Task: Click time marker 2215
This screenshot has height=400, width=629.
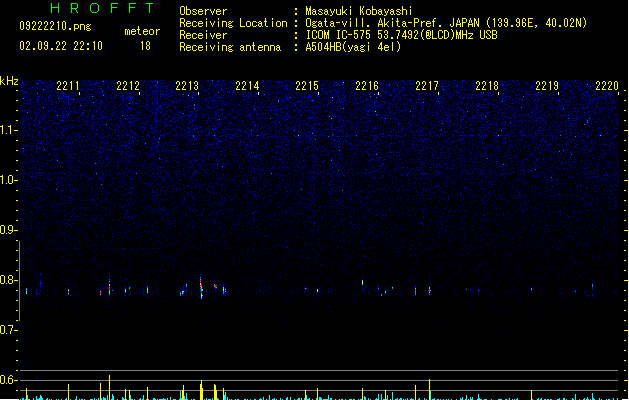Action: click(307, 86)
